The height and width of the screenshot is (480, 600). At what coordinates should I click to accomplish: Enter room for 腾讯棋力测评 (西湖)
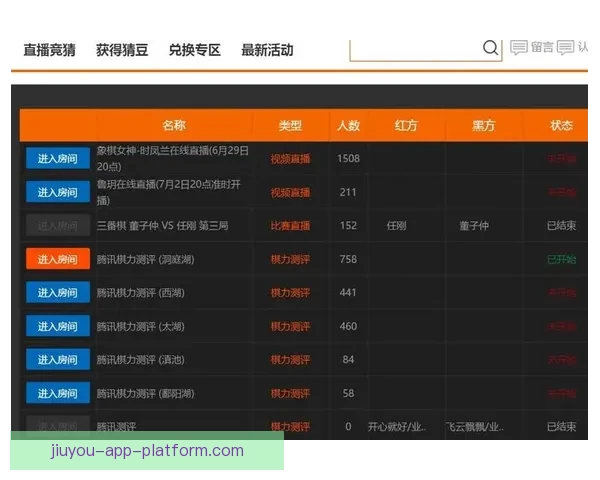58,293
